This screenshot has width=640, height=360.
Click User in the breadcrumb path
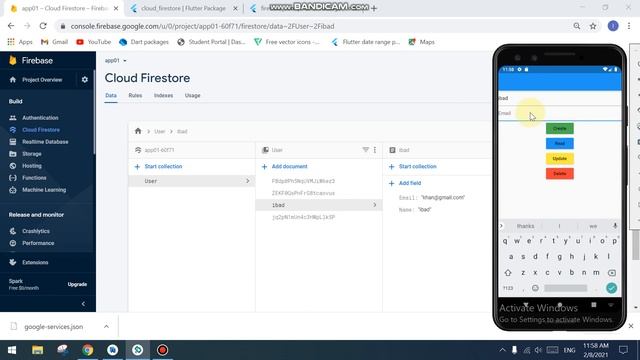pos(160,131)
